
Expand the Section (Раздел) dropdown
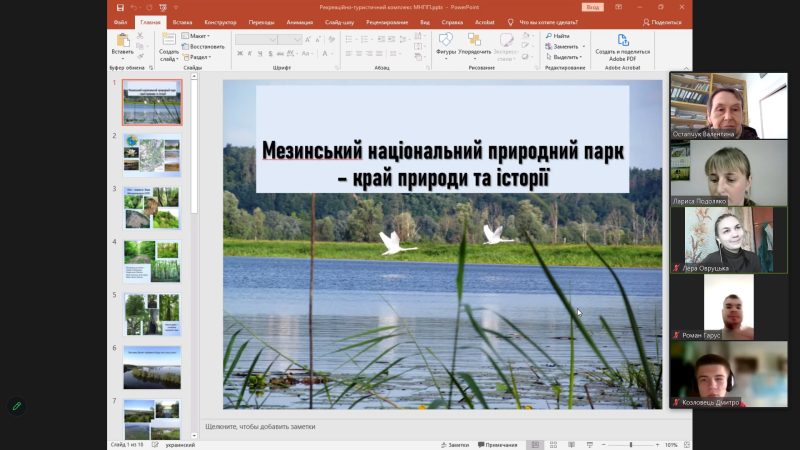point(200,57)
